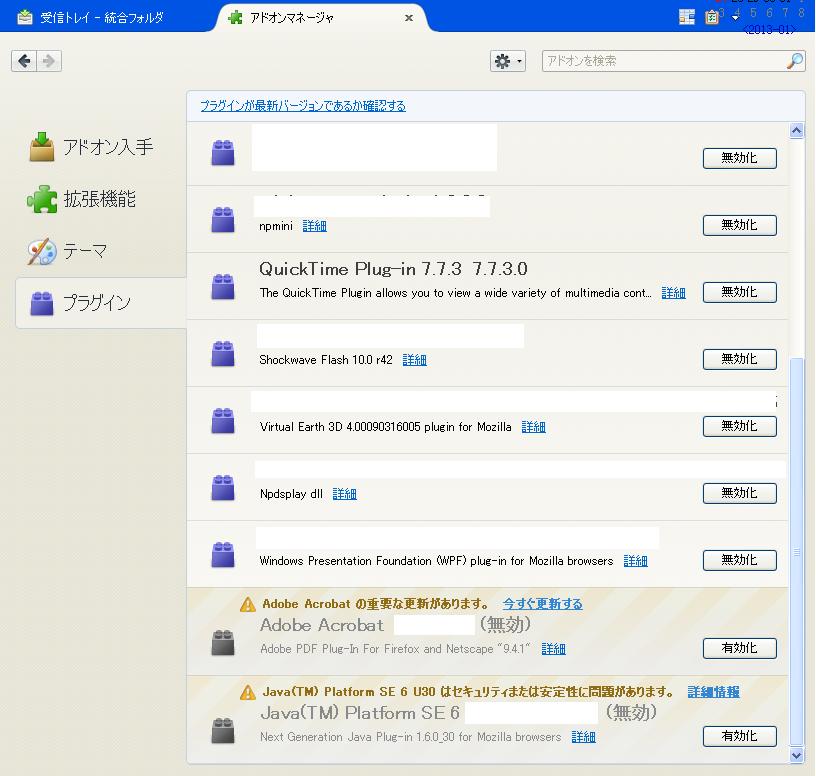The height and width of the screenshot is (776, 816).
Task: Disable the Windows Presentation Foundation plug-in
Action: [740, 560]
